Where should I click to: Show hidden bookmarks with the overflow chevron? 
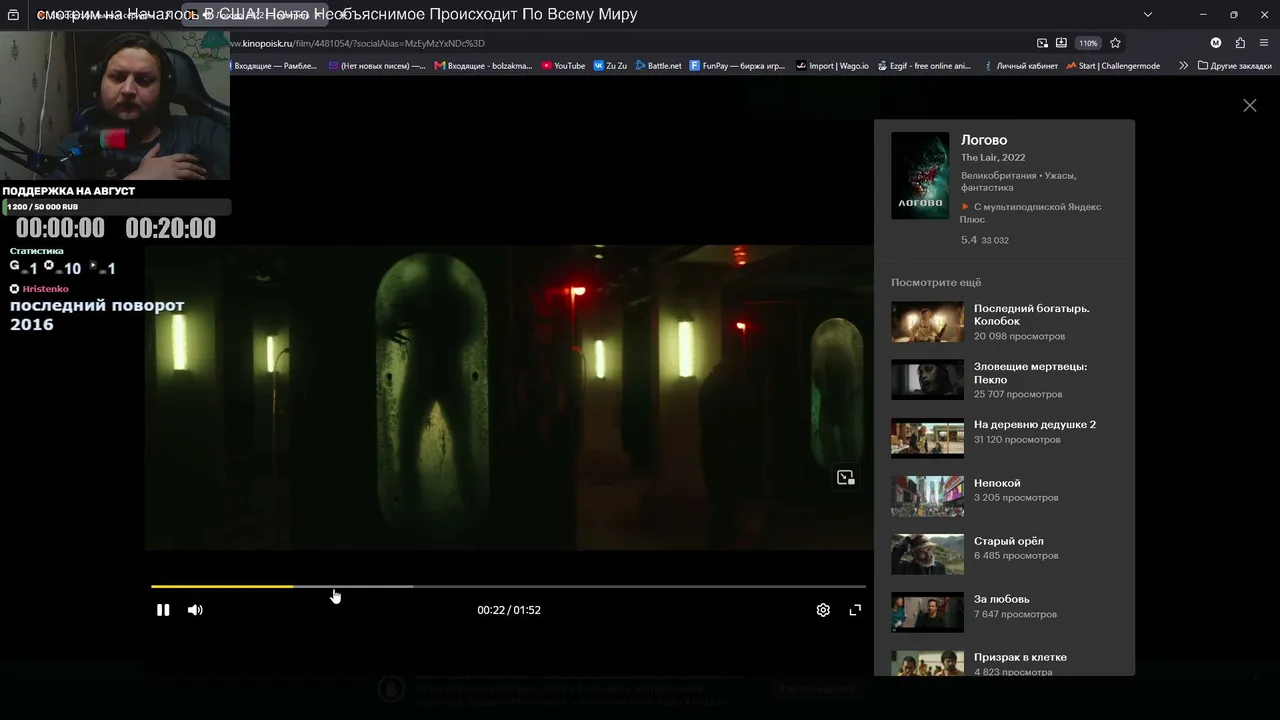click(x=1184, y=66)
